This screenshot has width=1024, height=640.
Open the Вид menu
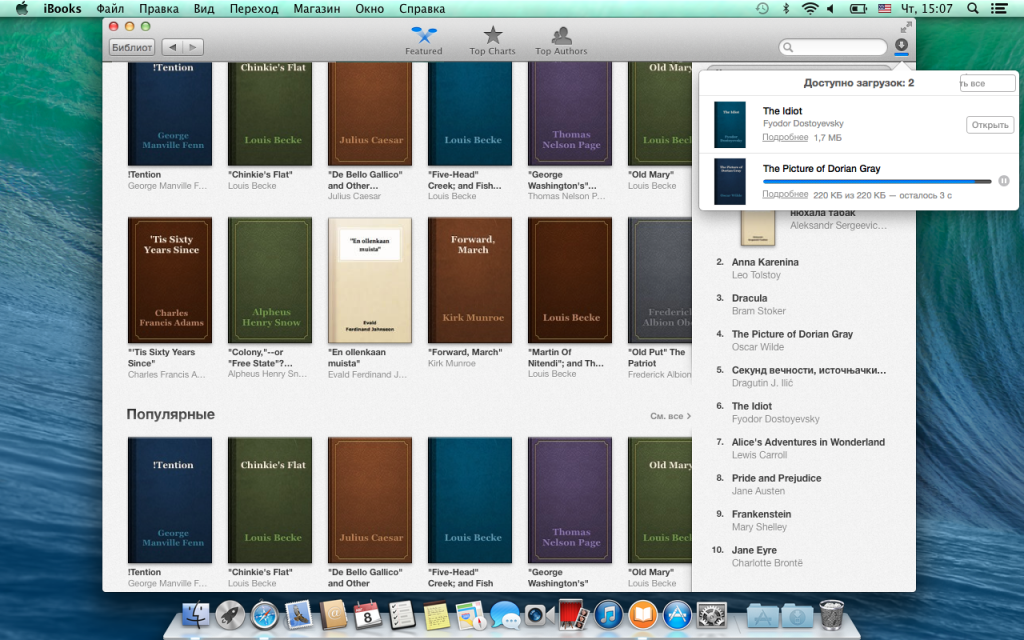coord(203,8)
